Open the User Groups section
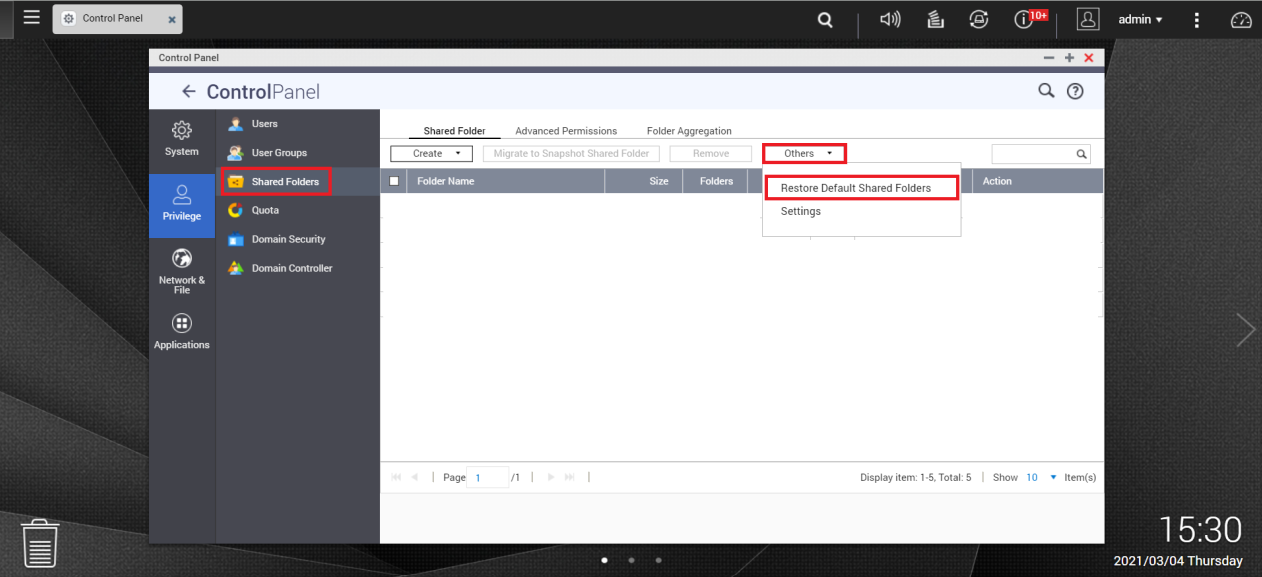 298,153
